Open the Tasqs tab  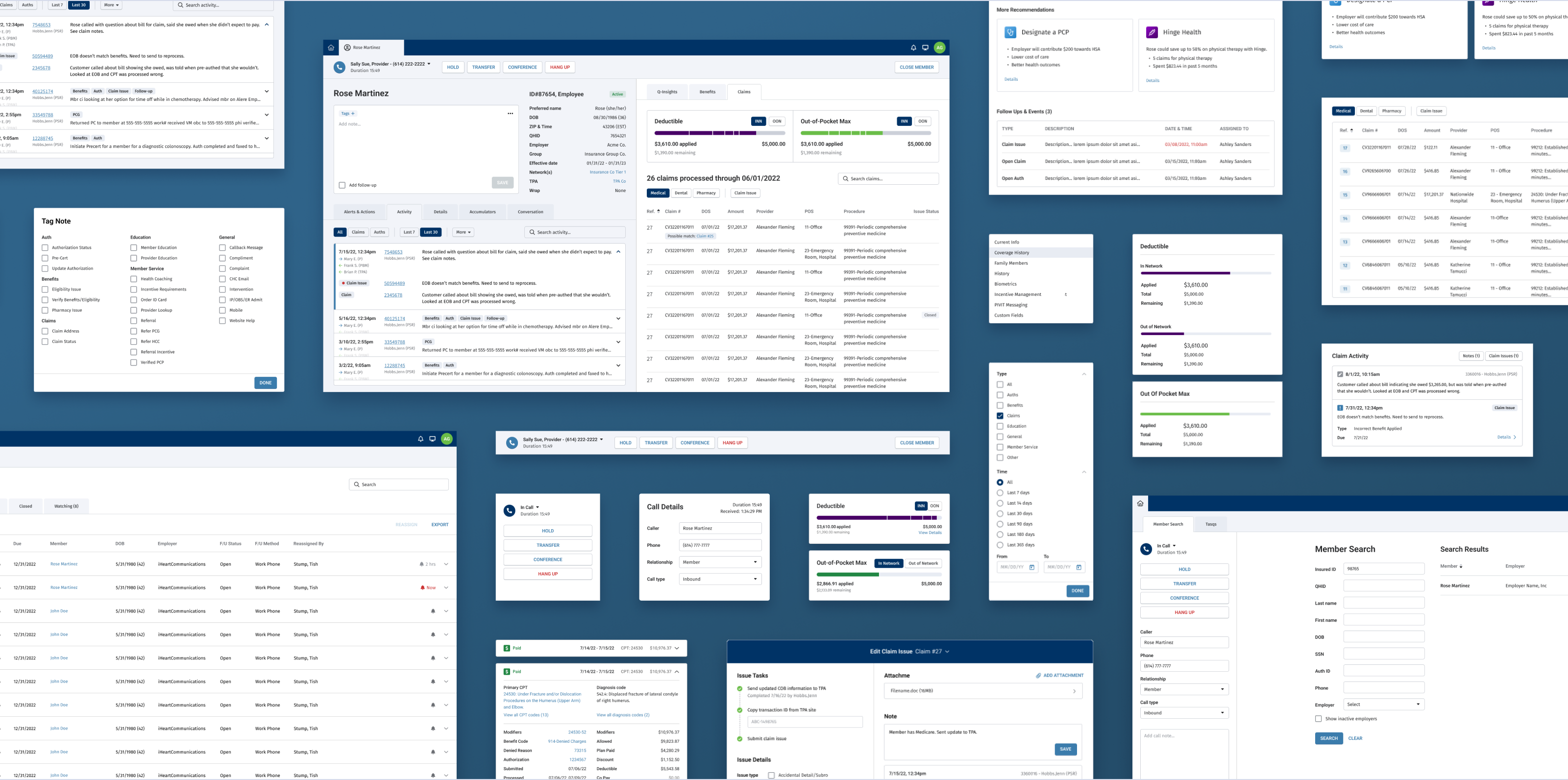point(1211,524)
